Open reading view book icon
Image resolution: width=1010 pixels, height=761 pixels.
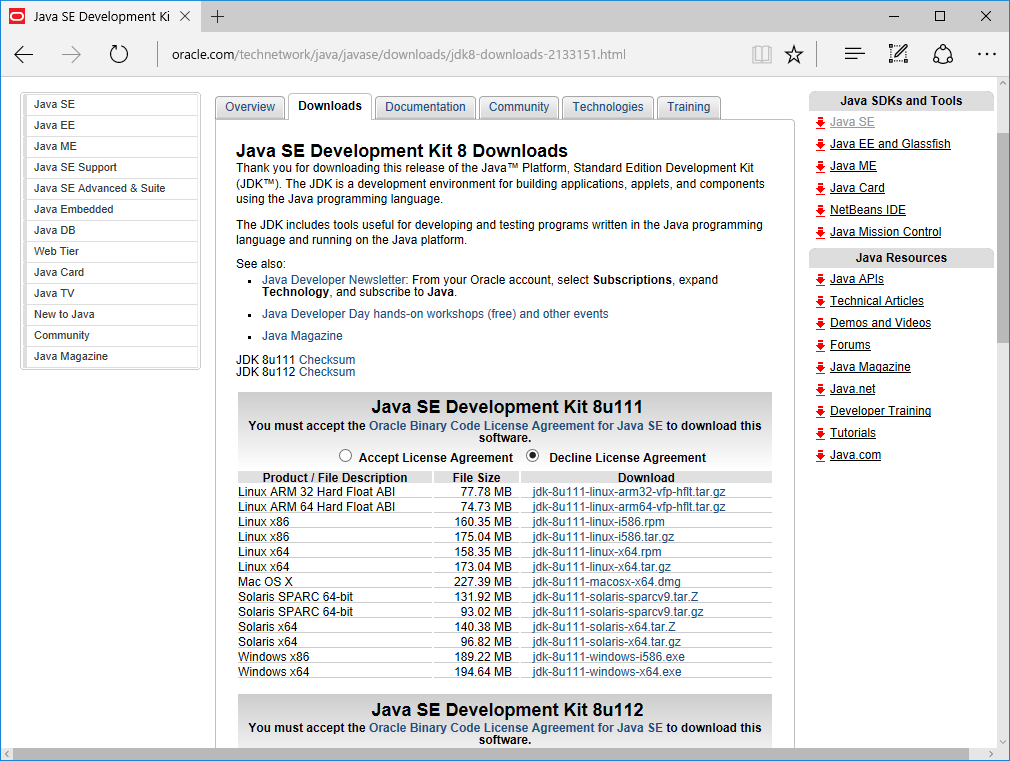coord(762,55)
